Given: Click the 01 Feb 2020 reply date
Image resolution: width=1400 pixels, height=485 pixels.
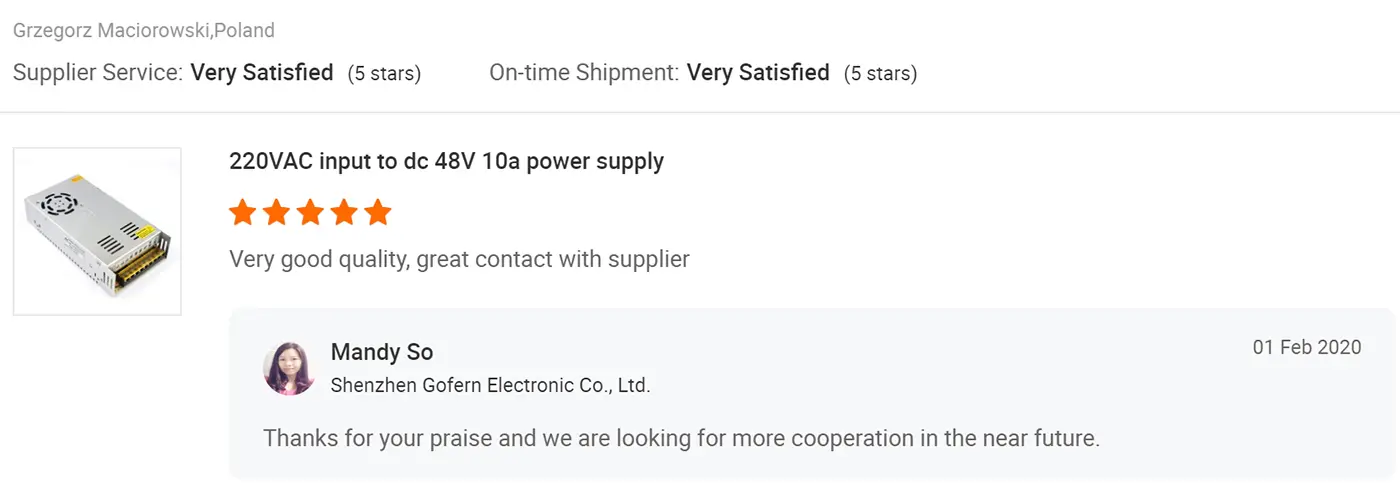Looking at the screenshot, I should [1307, 348].
